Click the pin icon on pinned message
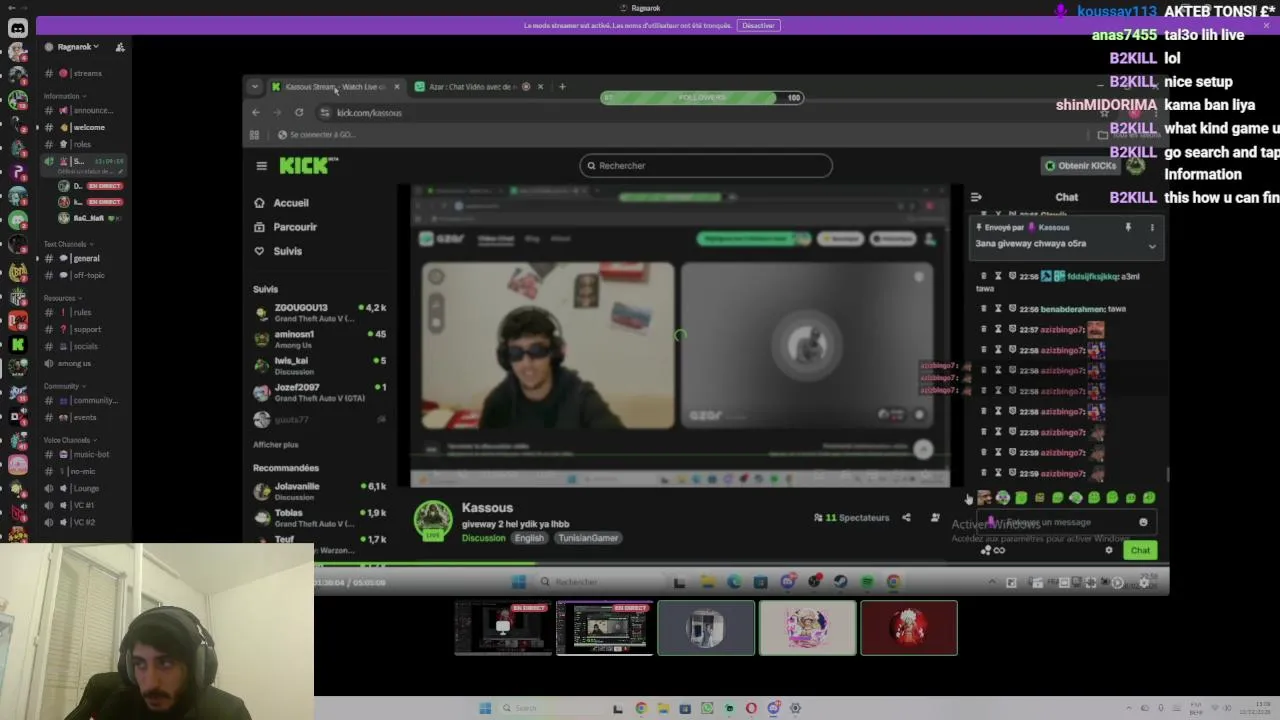This screenshot has height=720, width=1280. [x=1128, y=228]
